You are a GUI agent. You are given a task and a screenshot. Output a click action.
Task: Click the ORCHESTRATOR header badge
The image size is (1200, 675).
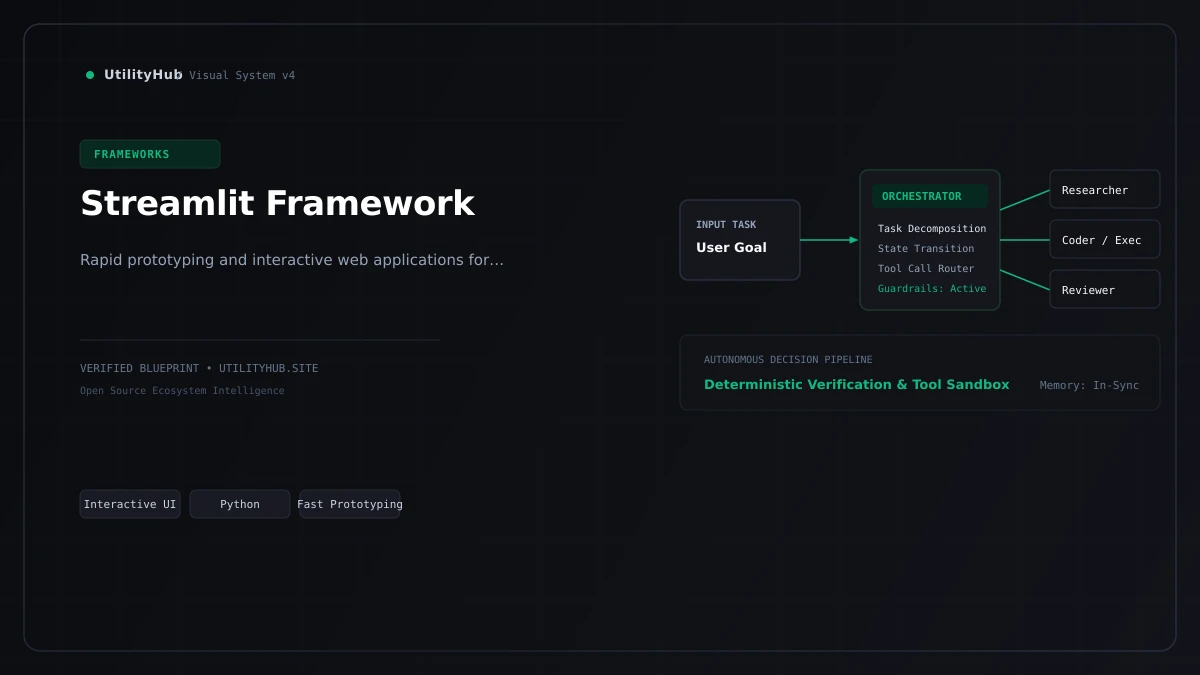(930, 196)
